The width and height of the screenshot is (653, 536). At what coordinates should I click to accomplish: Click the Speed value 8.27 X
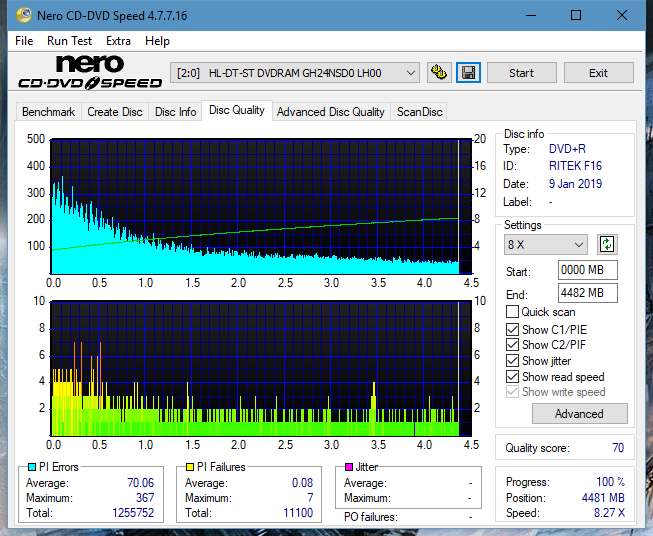[609, 513]
